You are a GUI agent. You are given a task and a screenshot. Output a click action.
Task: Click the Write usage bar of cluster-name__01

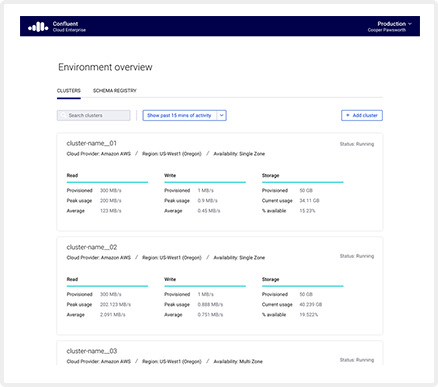click(205, 182)
